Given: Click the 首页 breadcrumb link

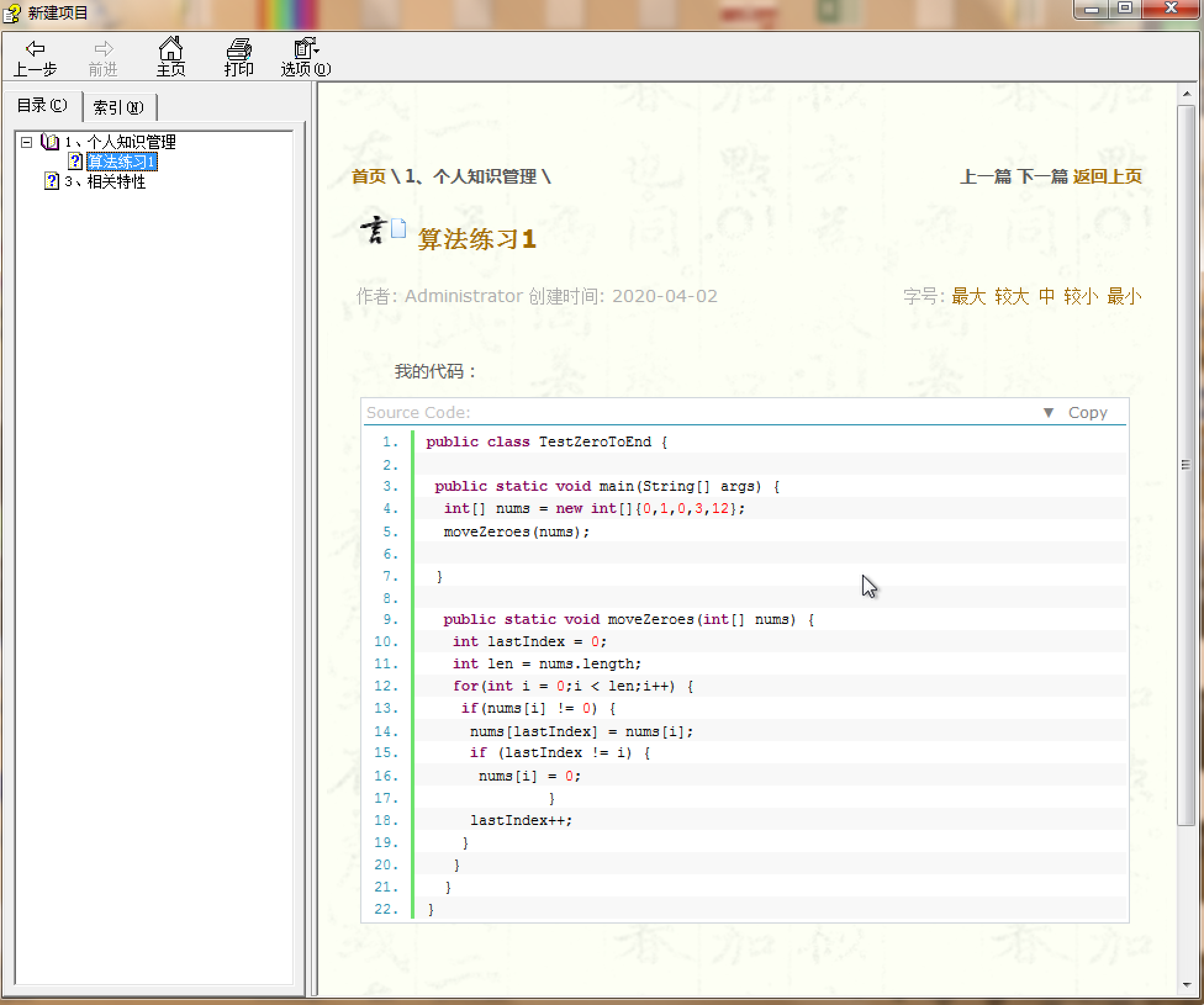Looking at the screenshot, I should click(368, 177).
